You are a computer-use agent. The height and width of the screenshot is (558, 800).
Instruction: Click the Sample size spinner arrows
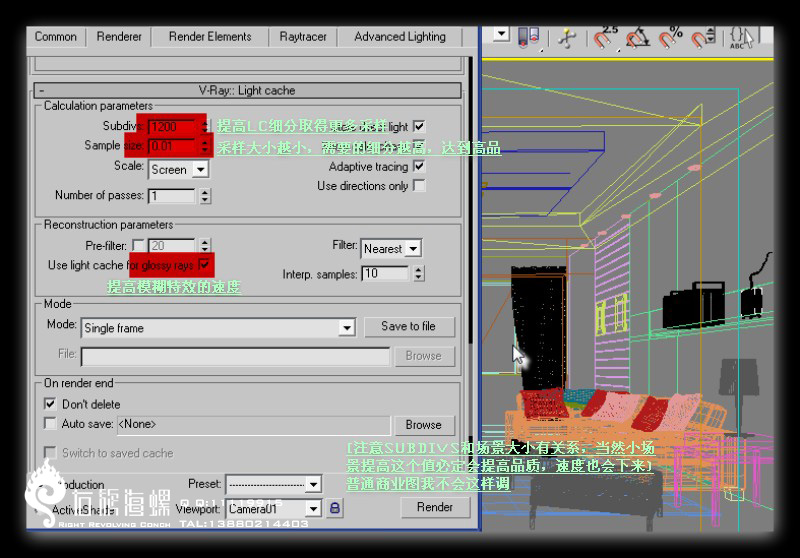(205, 146)
